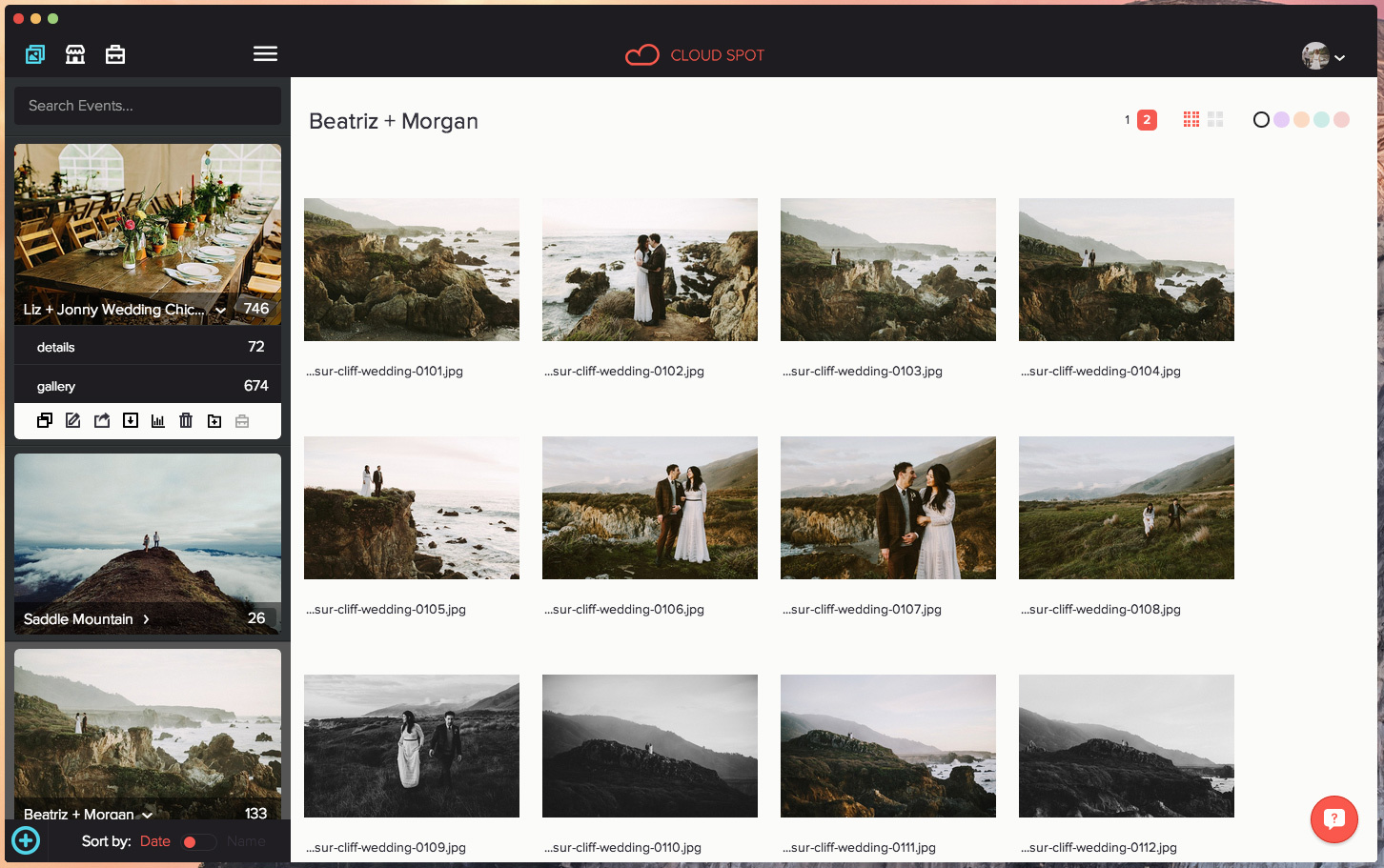Switch to the large grid view
Viewport: 1384px width, 868px height.
click(x=1215, y=119)
